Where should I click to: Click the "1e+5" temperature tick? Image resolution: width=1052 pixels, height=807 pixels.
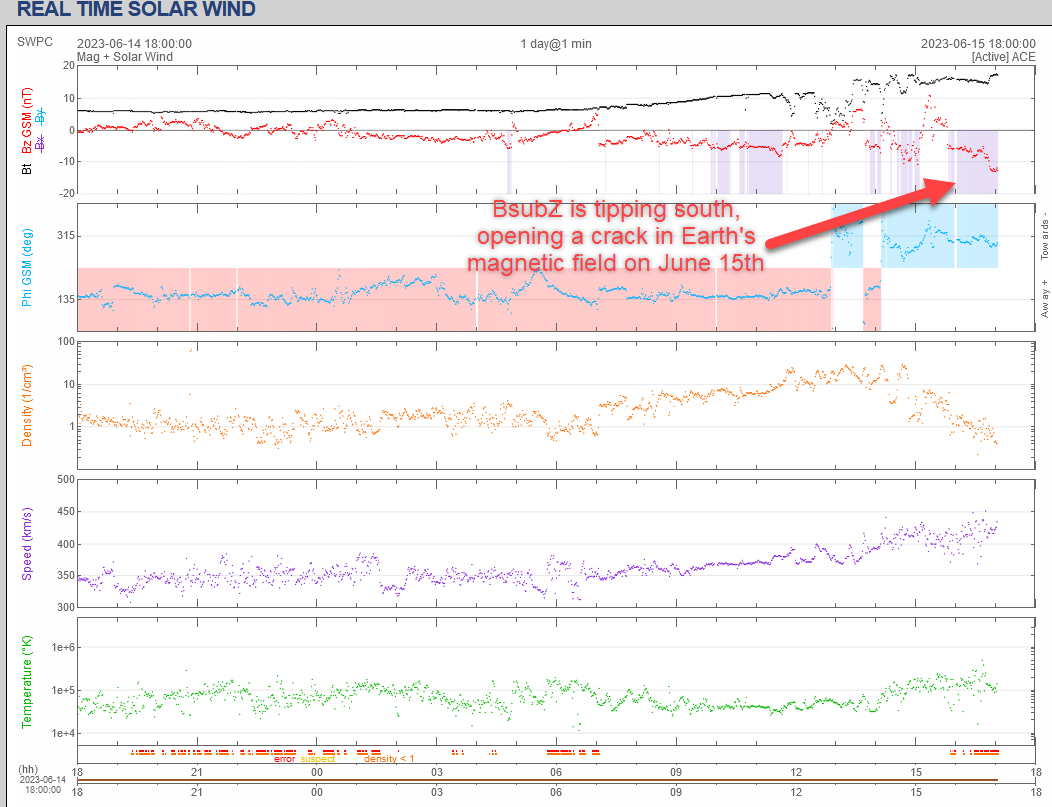coord(63,690)
